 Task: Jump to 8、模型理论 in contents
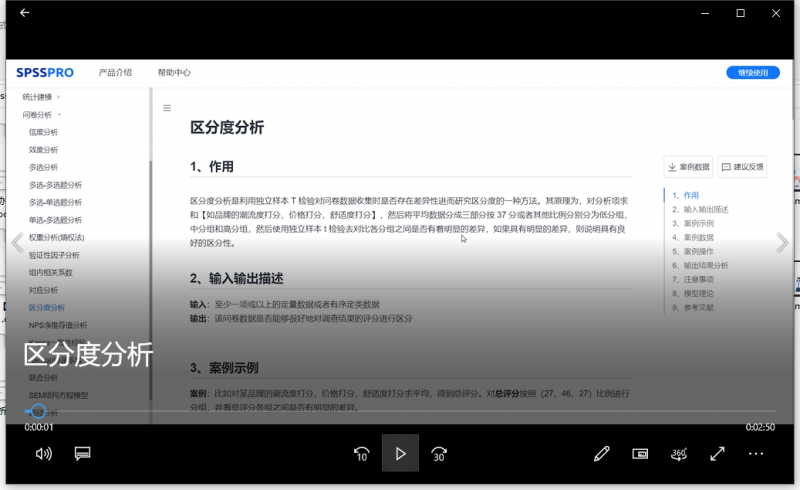click(693, 293)
